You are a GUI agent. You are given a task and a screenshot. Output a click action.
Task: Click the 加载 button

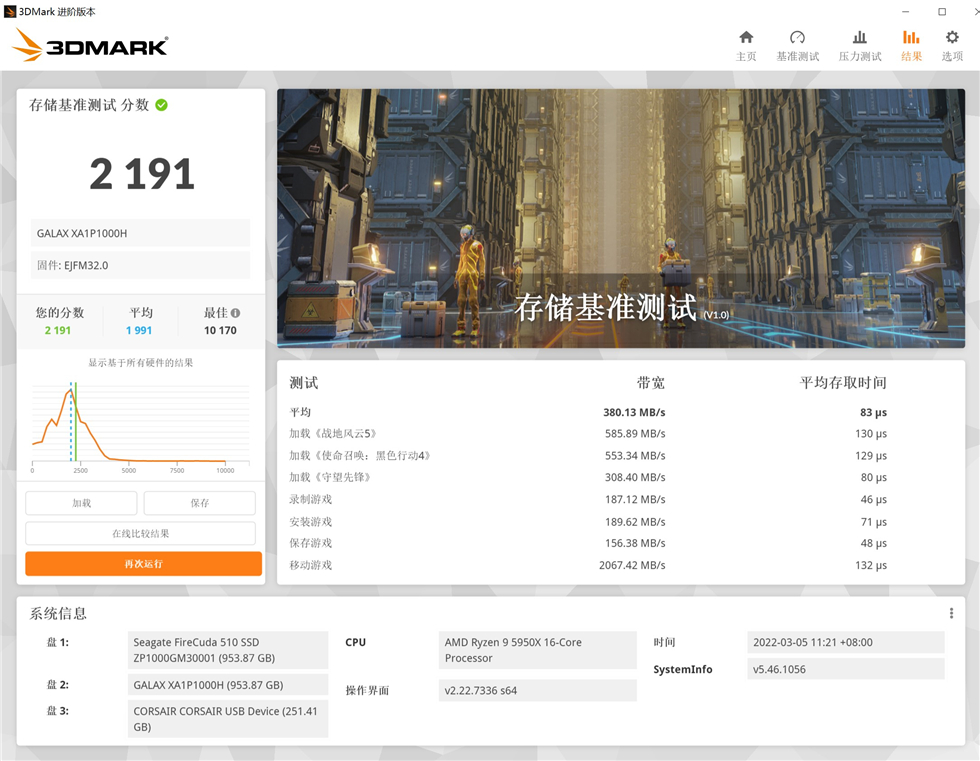point(81,502)
